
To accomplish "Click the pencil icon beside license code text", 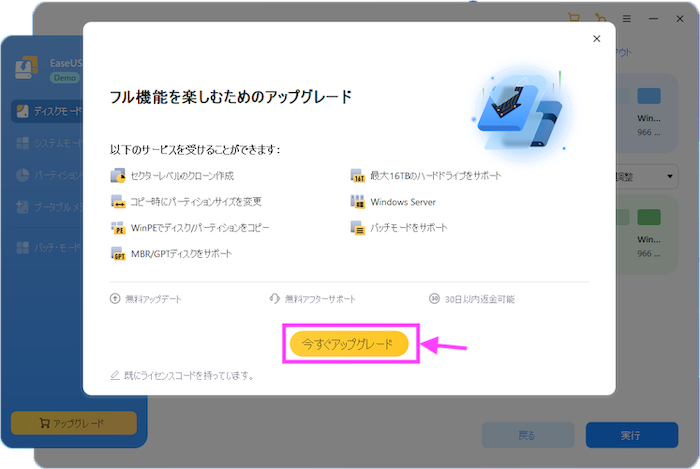I will click(x=115, y=375).
